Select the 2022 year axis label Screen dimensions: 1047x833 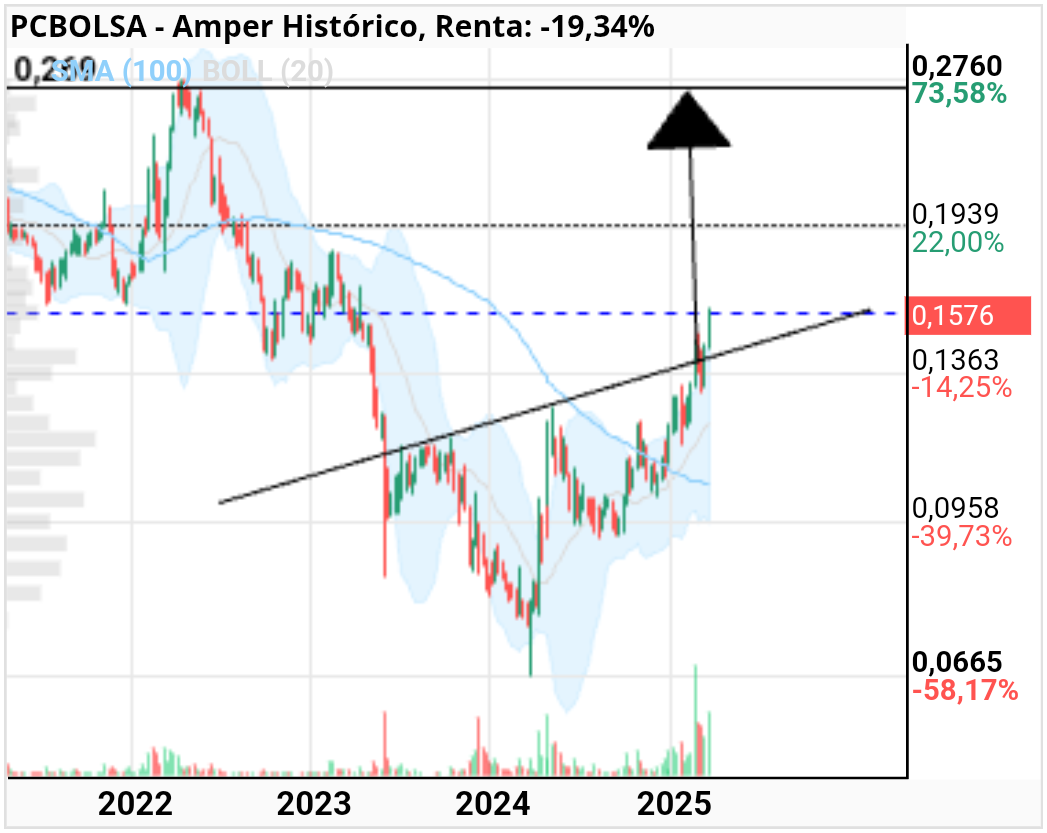pos(135,804)
